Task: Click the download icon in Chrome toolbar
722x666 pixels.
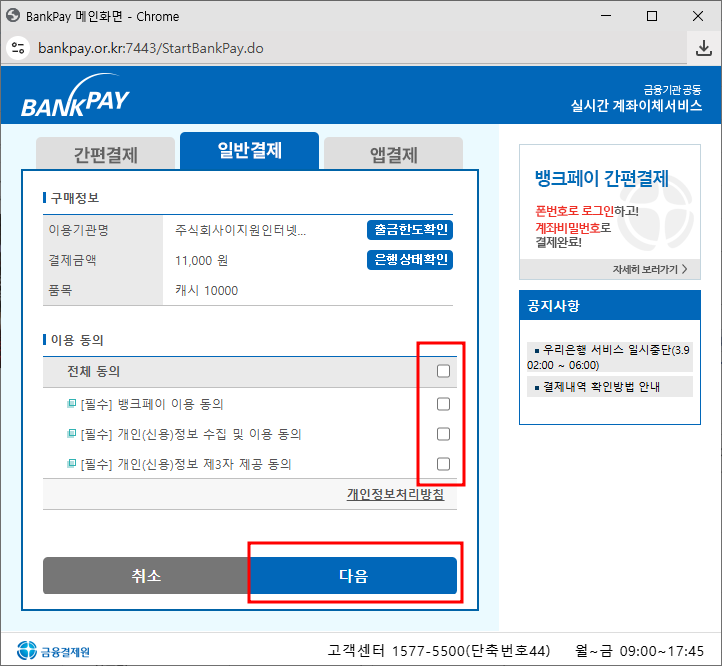Action: click(702, 48)
